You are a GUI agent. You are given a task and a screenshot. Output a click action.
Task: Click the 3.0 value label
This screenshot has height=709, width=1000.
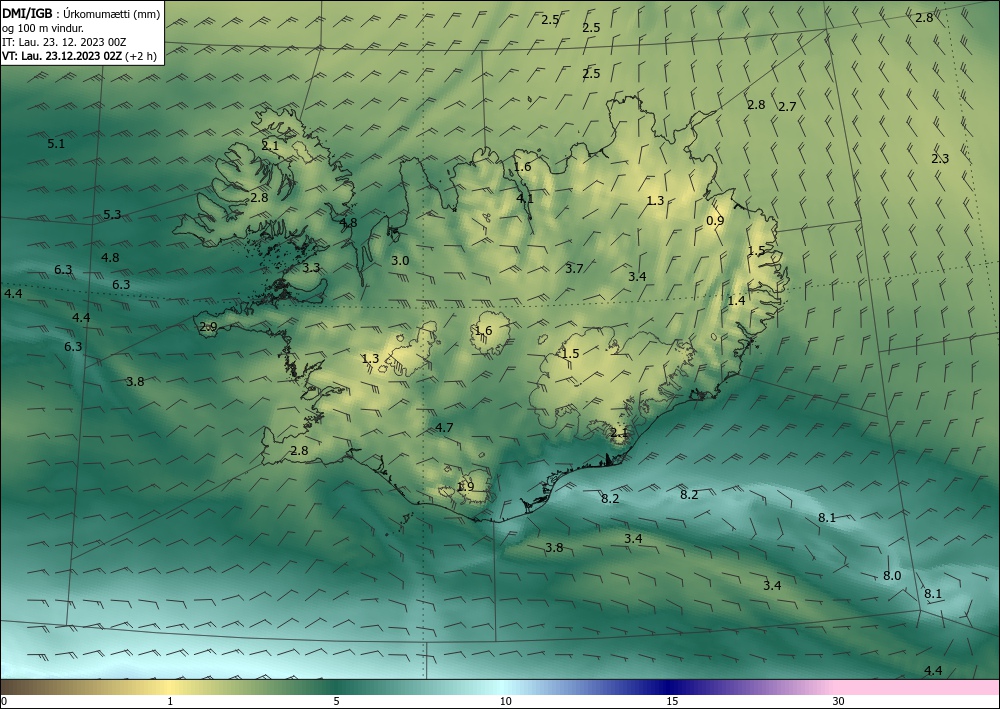click(x=400, y=260)
